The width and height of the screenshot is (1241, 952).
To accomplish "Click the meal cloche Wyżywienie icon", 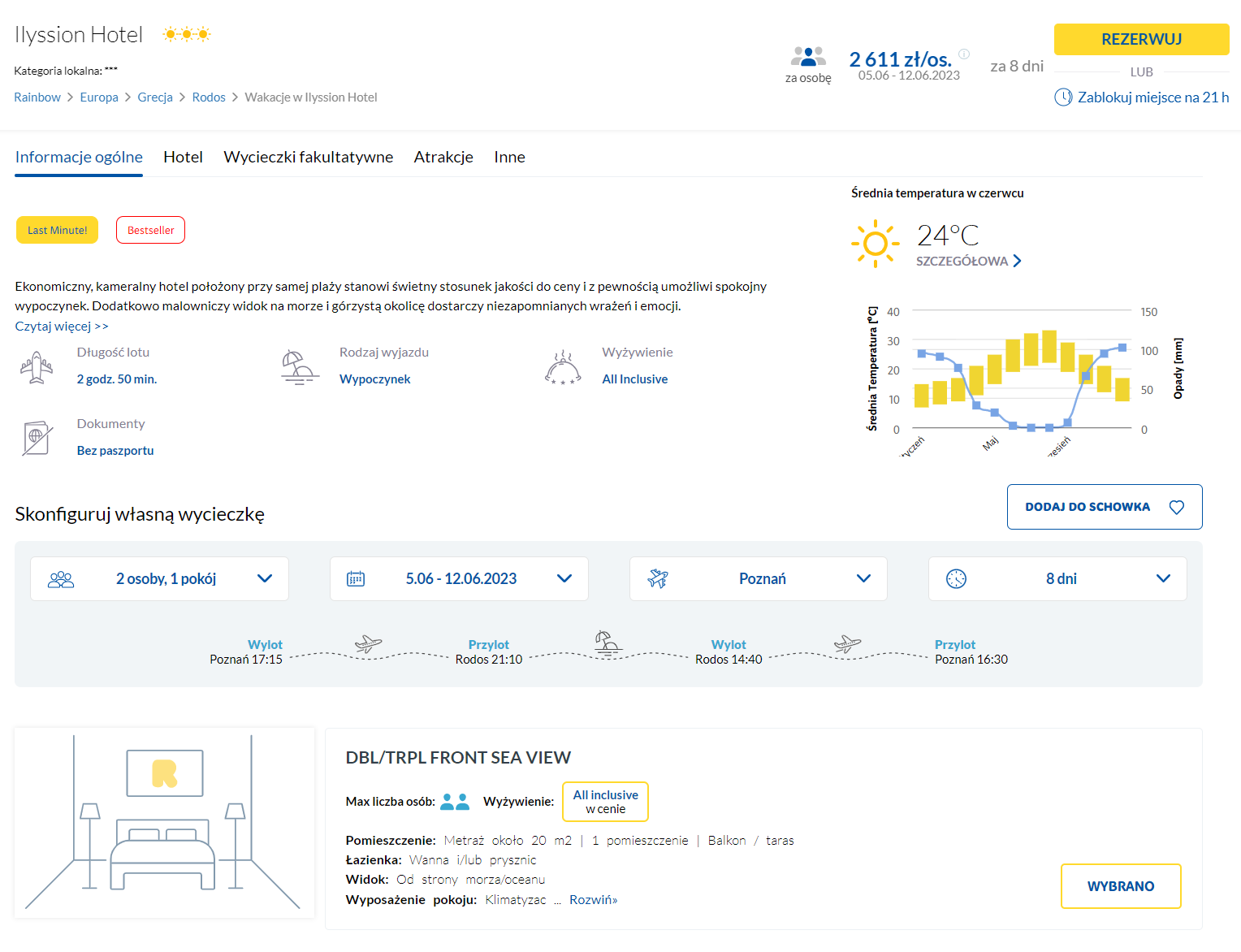I will (563, 368).
